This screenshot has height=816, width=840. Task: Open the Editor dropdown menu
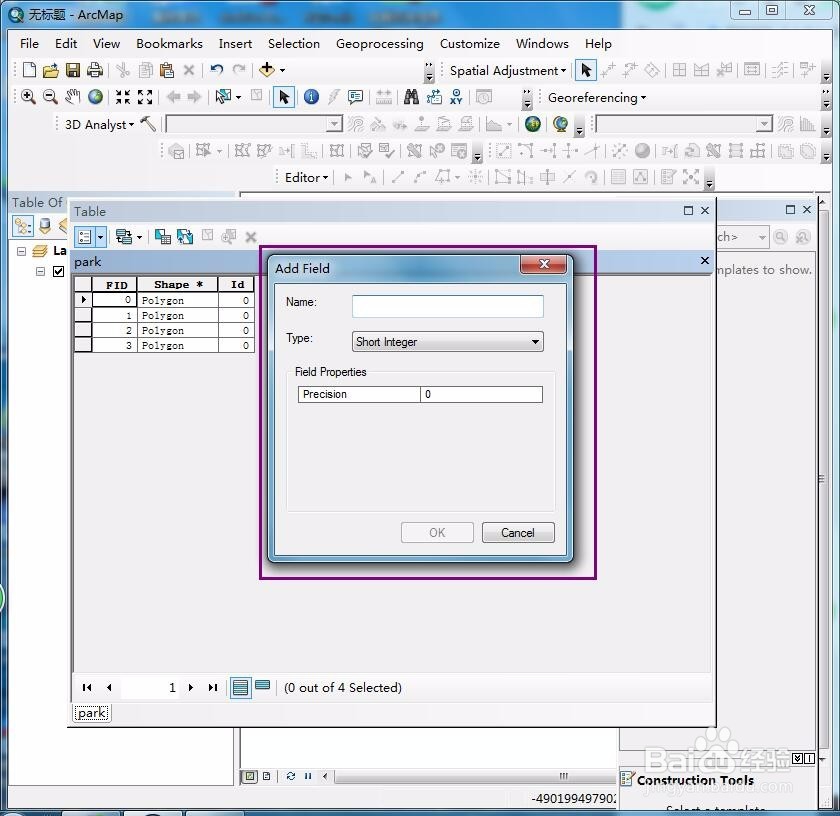(306, 177)
